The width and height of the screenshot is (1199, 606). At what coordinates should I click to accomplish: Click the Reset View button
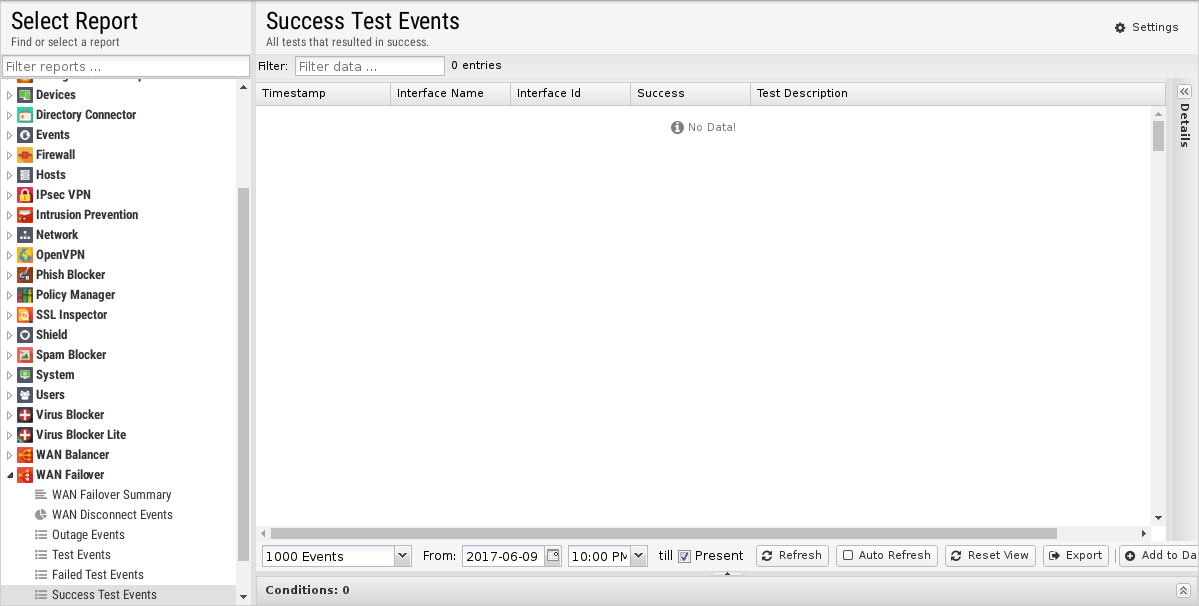pyautogui.click(x=990, y=556)
